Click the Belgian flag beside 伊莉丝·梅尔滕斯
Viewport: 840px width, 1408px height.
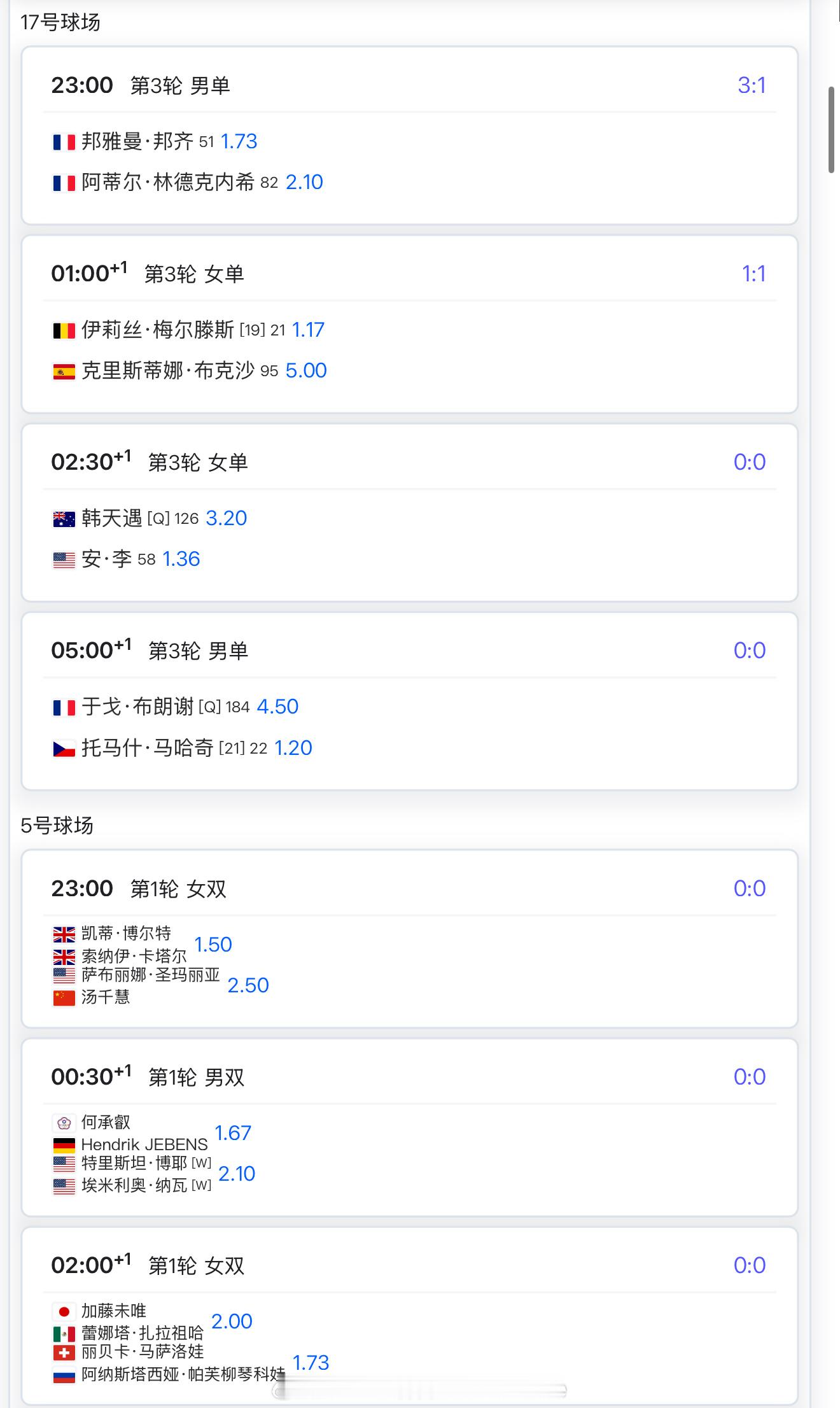pyautogui.click(x=64, y=330)
